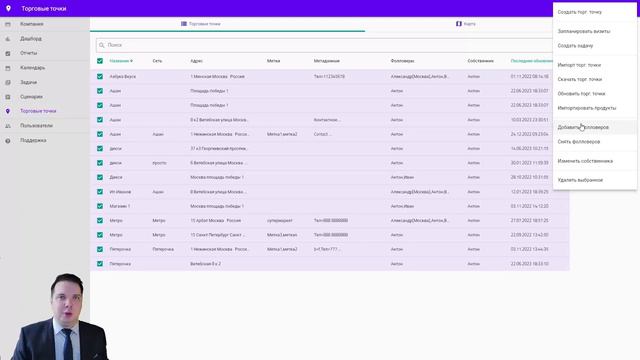Focus the Поиск search field
The image size is (640, 360).
point(324,45)
